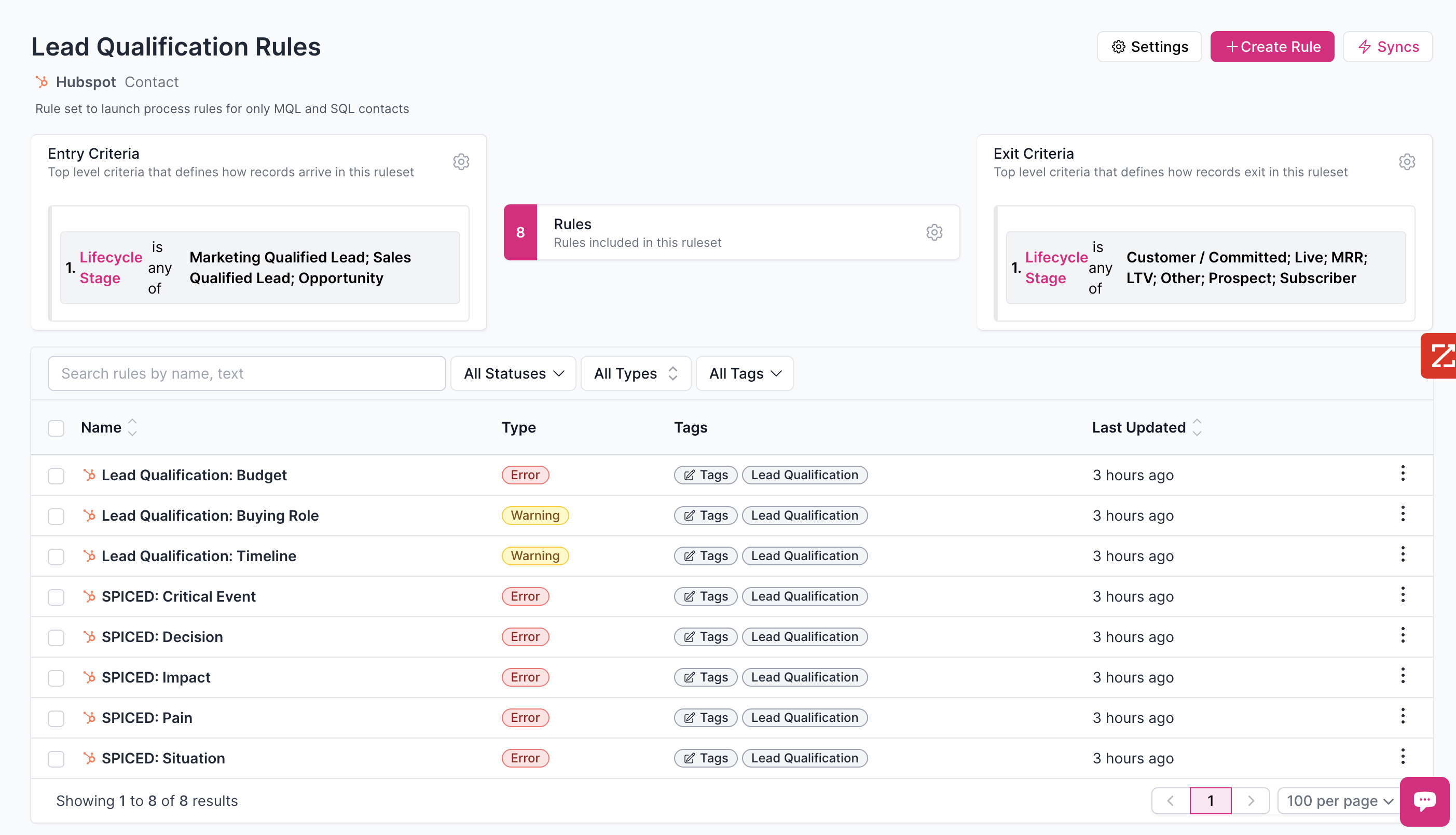
Task: Expand the All Types filter
Action: click(635, 373)
